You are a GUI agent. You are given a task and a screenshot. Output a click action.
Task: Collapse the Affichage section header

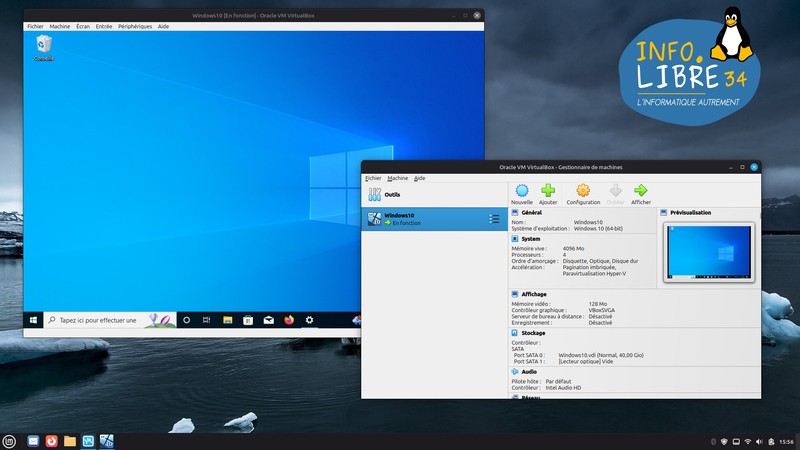[x=535, y=293]
